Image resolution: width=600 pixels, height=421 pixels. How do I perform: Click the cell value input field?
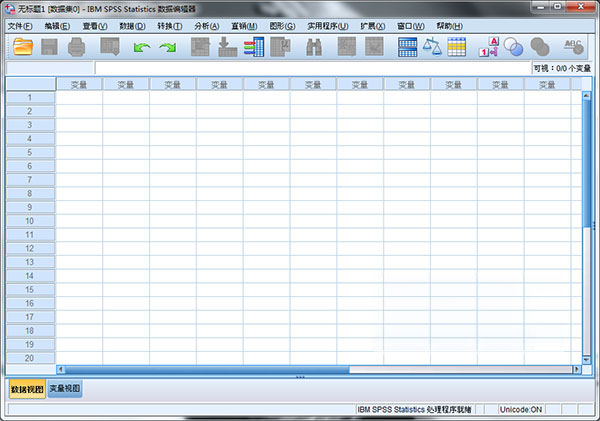pos(300,67)
